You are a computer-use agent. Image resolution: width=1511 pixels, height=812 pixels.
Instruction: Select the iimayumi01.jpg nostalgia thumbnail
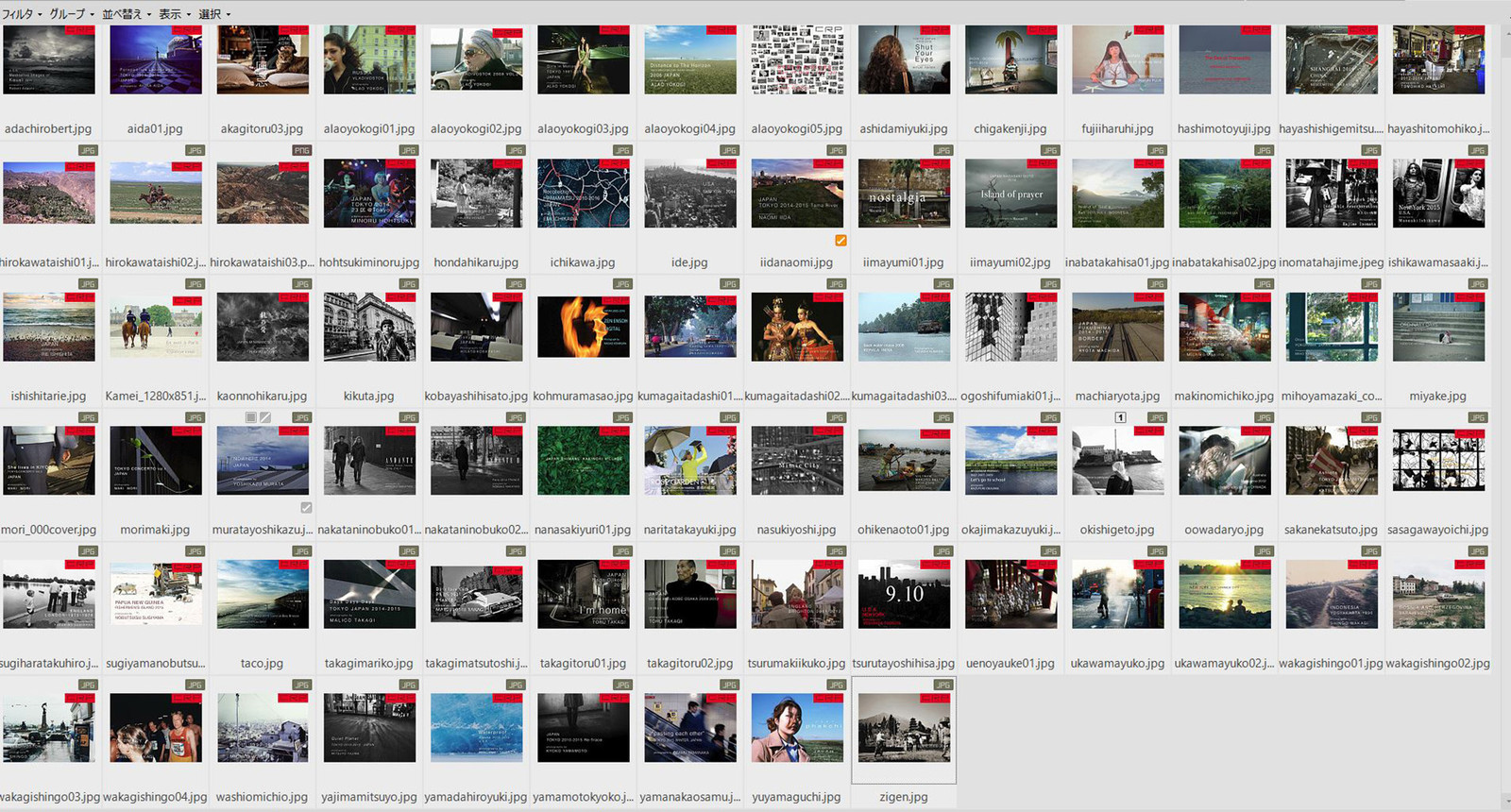point(904,194)
